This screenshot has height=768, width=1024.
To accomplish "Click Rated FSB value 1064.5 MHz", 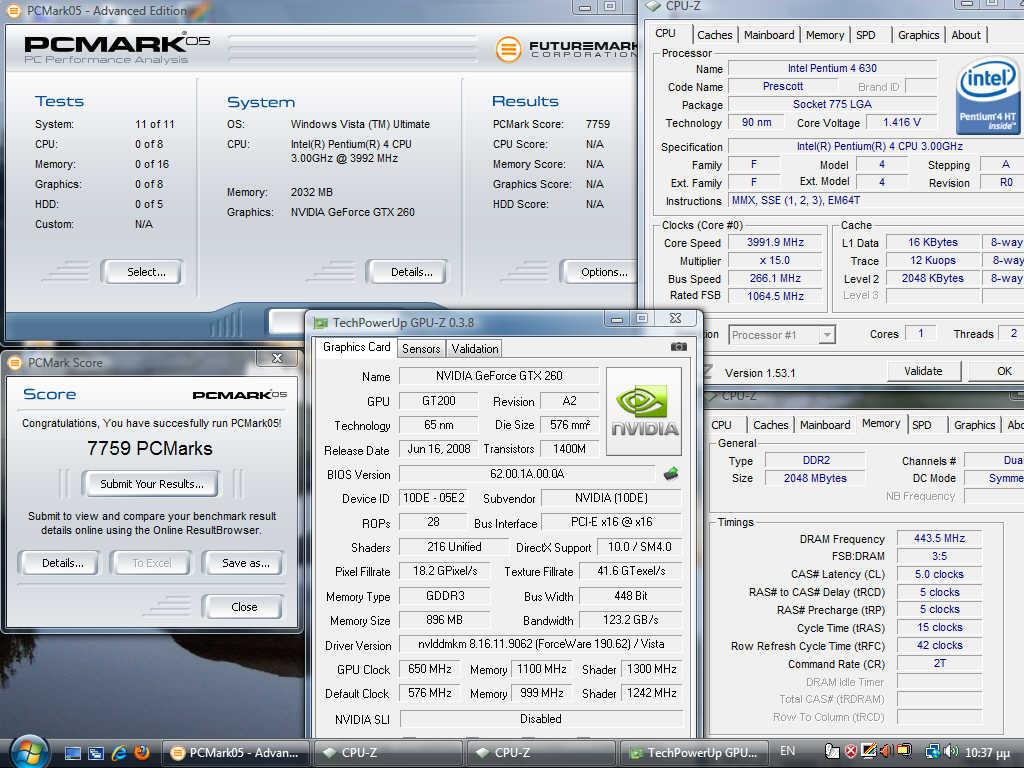I will point(775,296).
